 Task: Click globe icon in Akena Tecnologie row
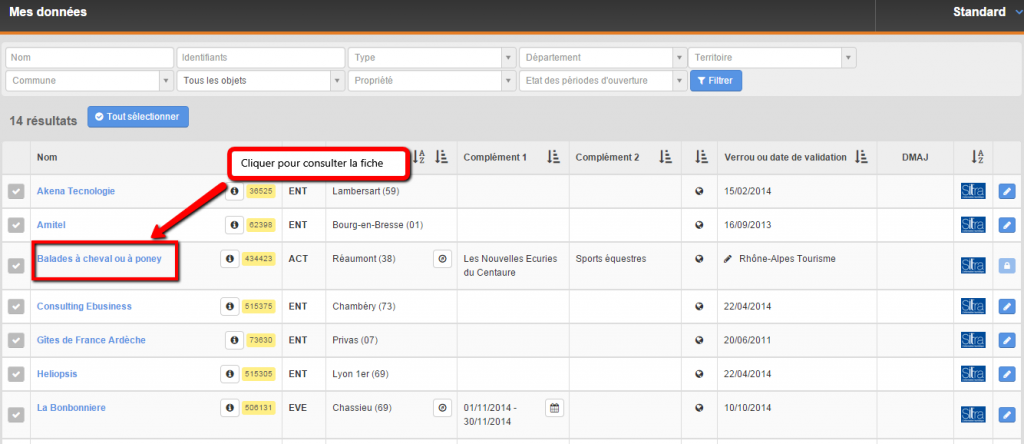(699, 191)
